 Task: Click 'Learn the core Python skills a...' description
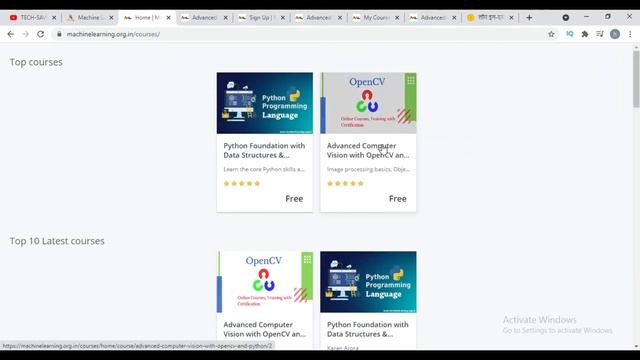tap(264, 169)
